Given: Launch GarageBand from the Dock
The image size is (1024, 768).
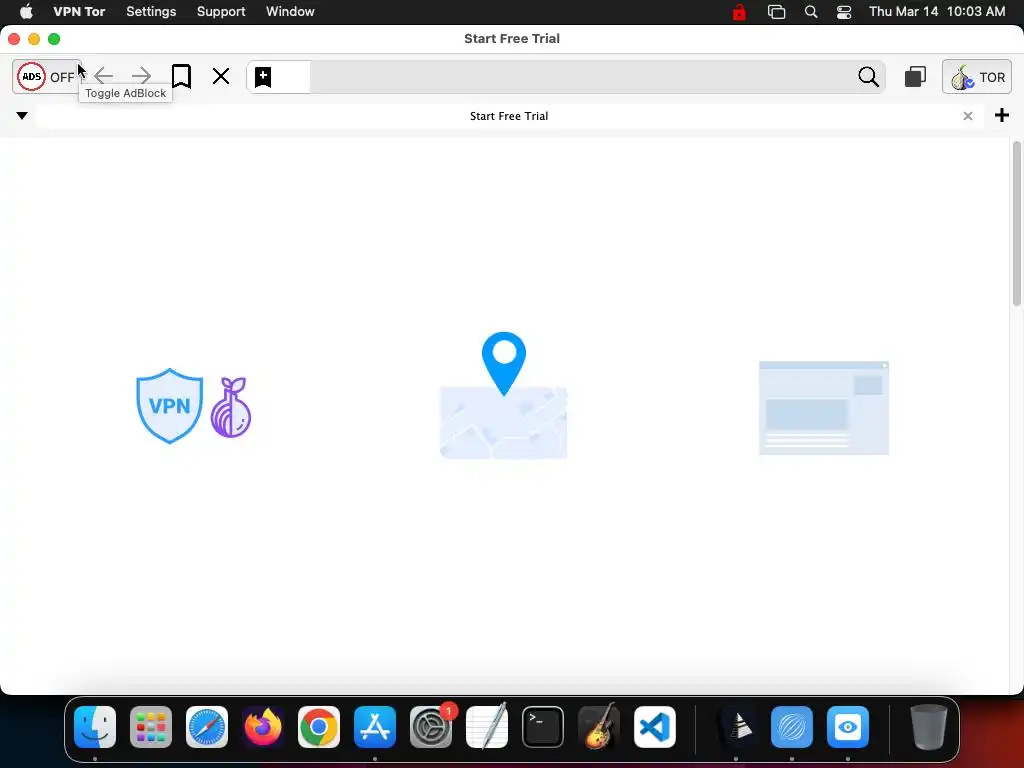Looking at the screenshot, I should click(x=599, y=727).
